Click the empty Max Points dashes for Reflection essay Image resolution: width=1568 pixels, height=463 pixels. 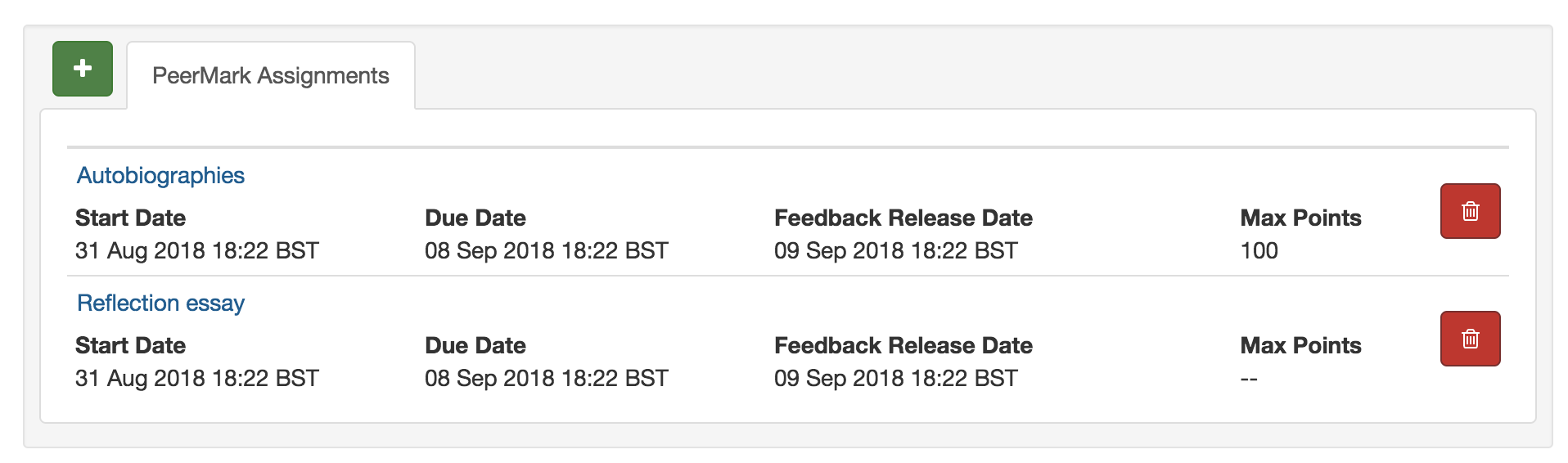coord(1249,379)
